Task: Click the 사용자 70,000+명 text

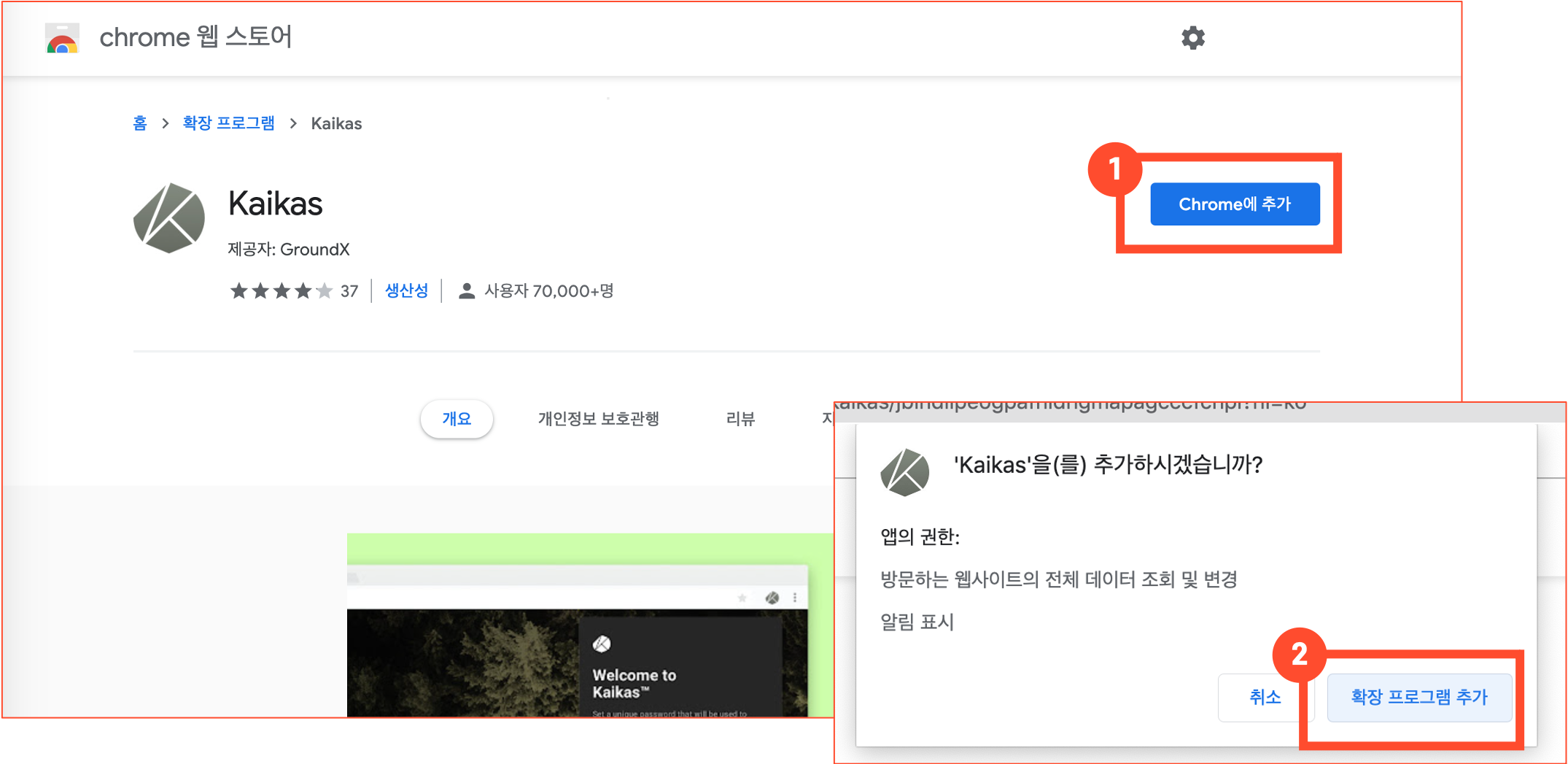Action: [x=549, y=291]
